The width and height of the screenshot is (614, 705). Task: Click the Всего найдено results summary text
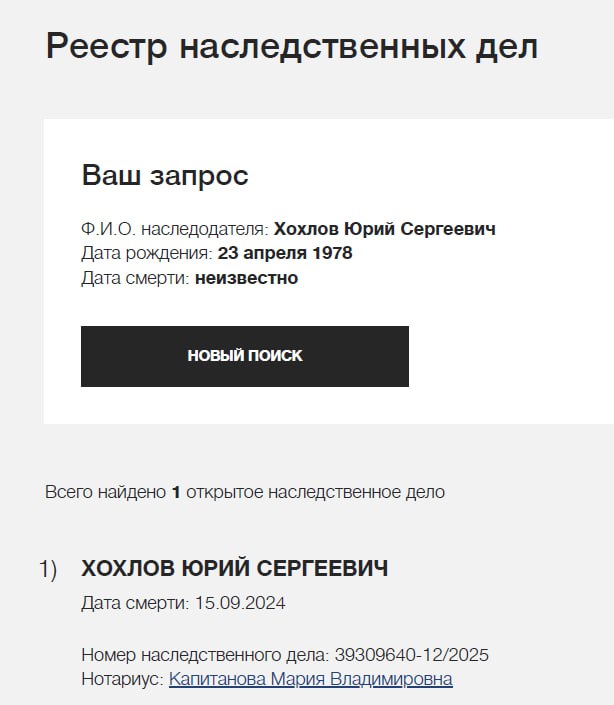[x=106, y=492]
